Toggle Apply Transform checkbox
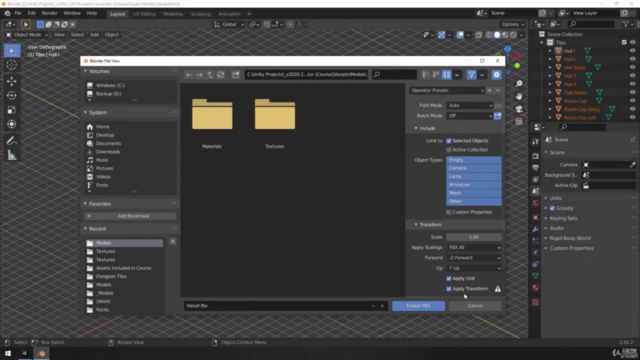Screen dimensions: 640x360 [x=449, y=289]
